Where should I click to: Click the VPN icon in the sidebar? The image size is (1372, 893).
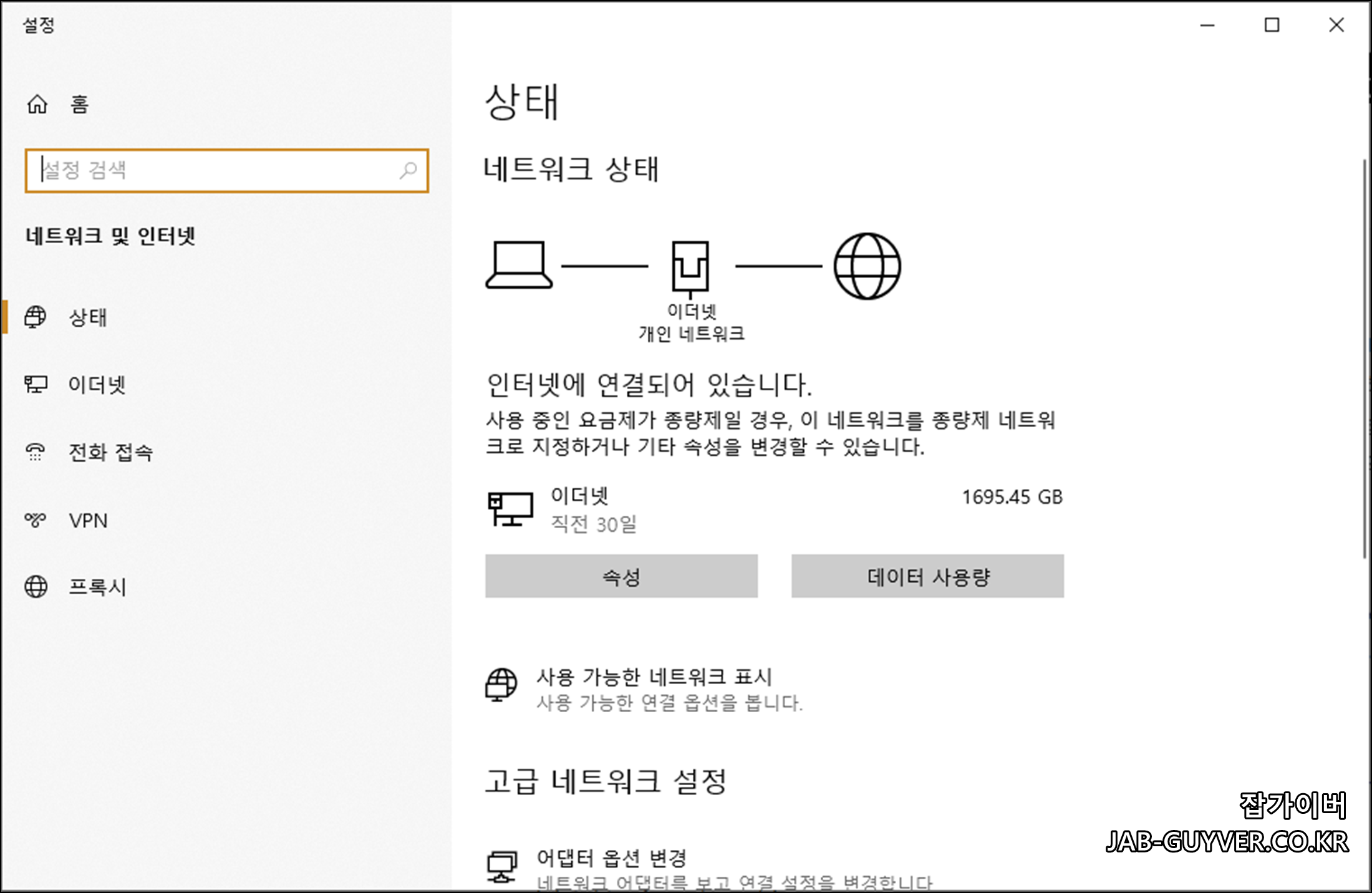coord(36,519)
